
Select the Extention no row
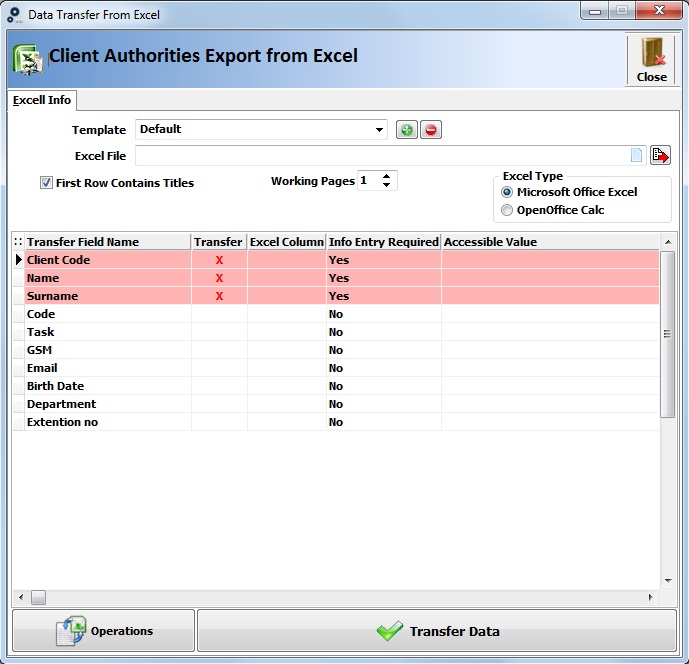(x=336, y=422)
